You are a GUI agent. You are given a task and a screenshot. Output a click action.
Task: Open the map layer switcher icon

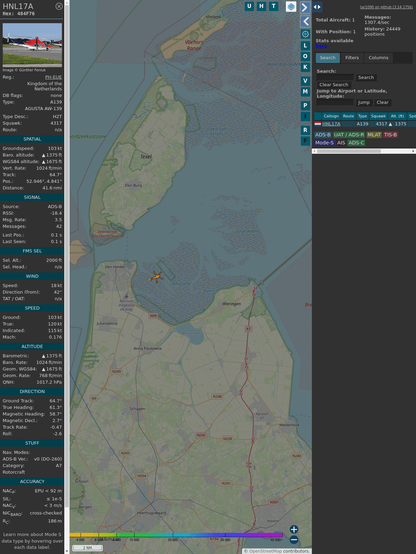point(291,6)
